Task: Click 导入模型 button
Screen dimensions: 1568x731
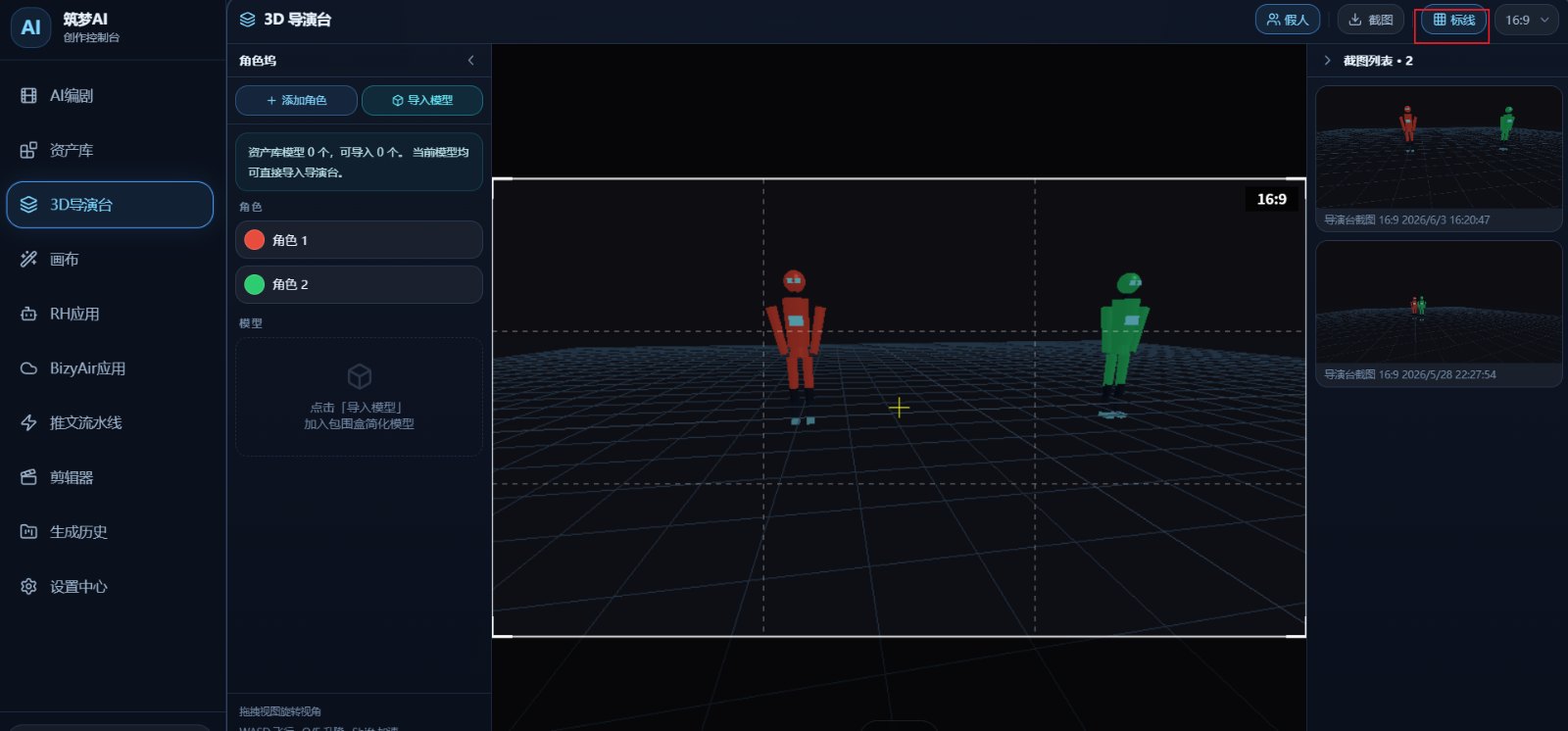Action: pyautogui.click(x=422, y=101)
